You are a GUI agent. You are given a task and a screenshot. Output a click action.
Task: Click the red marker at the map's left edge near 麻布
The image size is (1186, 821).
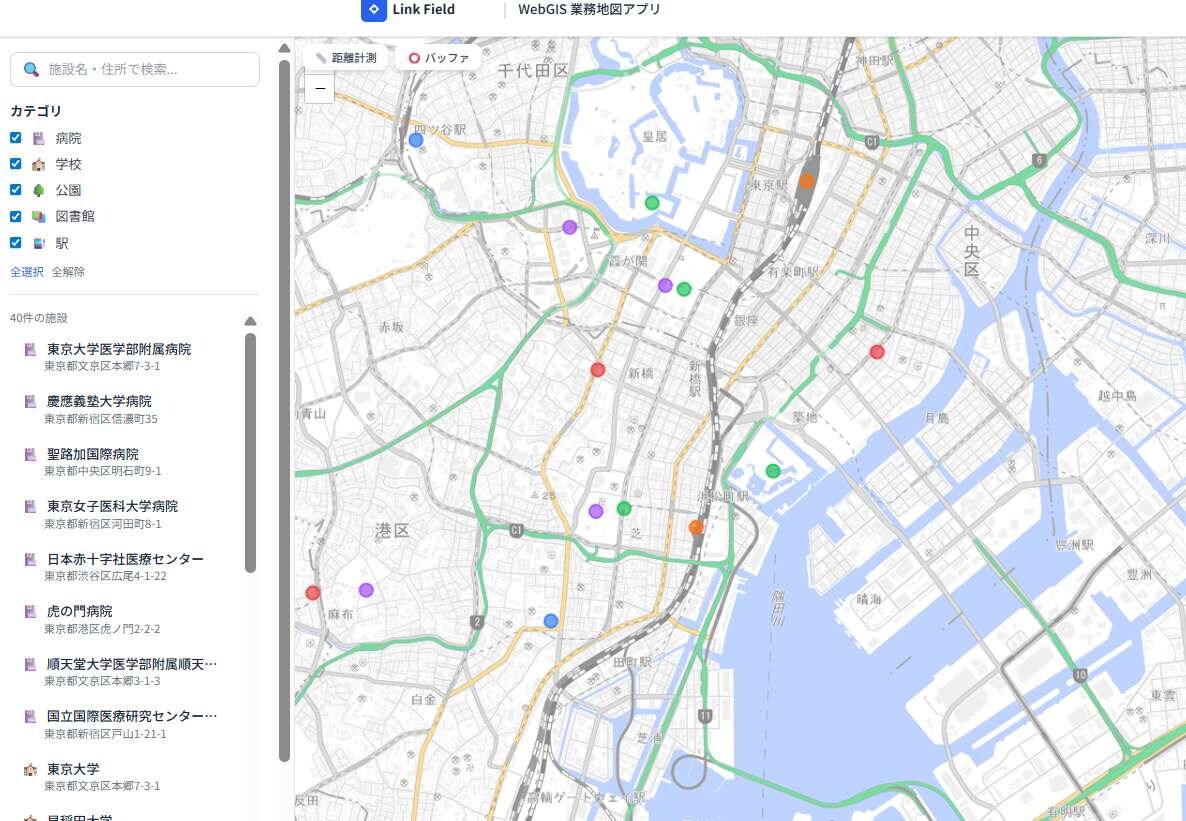click(312, 592)
